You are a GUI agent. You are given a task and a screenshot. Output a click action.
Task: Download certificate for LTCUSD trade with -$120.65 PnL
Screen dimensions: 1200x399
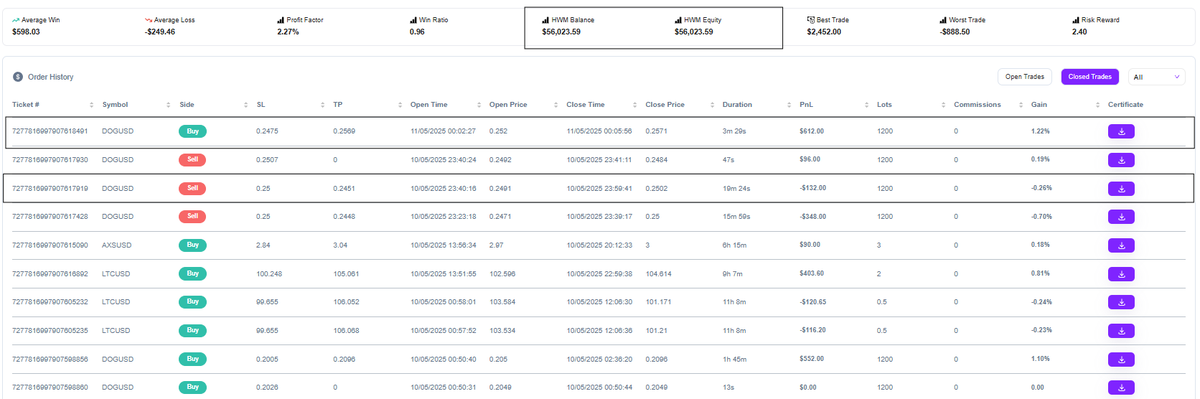pos(1121,301)
